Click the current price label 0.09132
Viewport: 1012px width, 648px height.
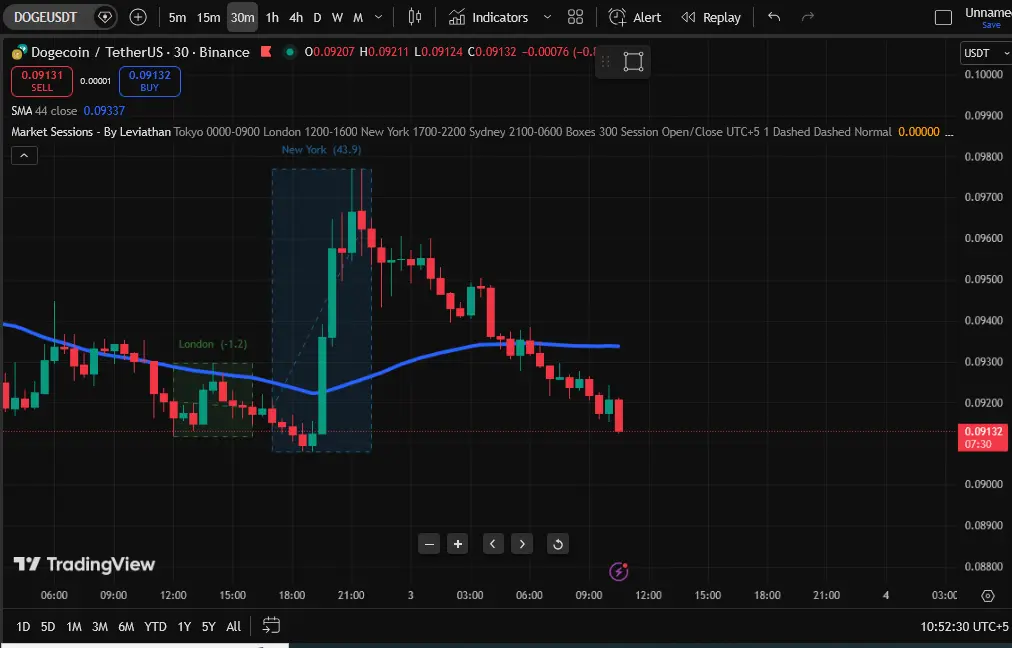(982, 437)
